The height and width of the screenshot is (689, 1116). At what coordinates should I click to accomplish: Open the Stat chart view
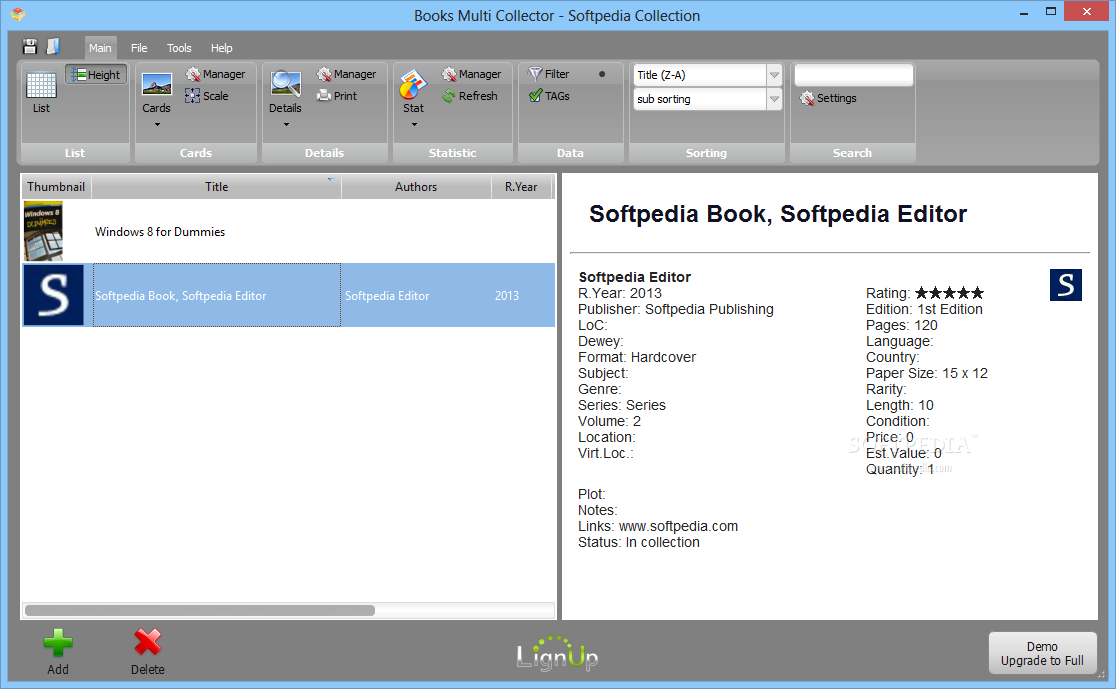pyautogui.click(x=414, y=92)
